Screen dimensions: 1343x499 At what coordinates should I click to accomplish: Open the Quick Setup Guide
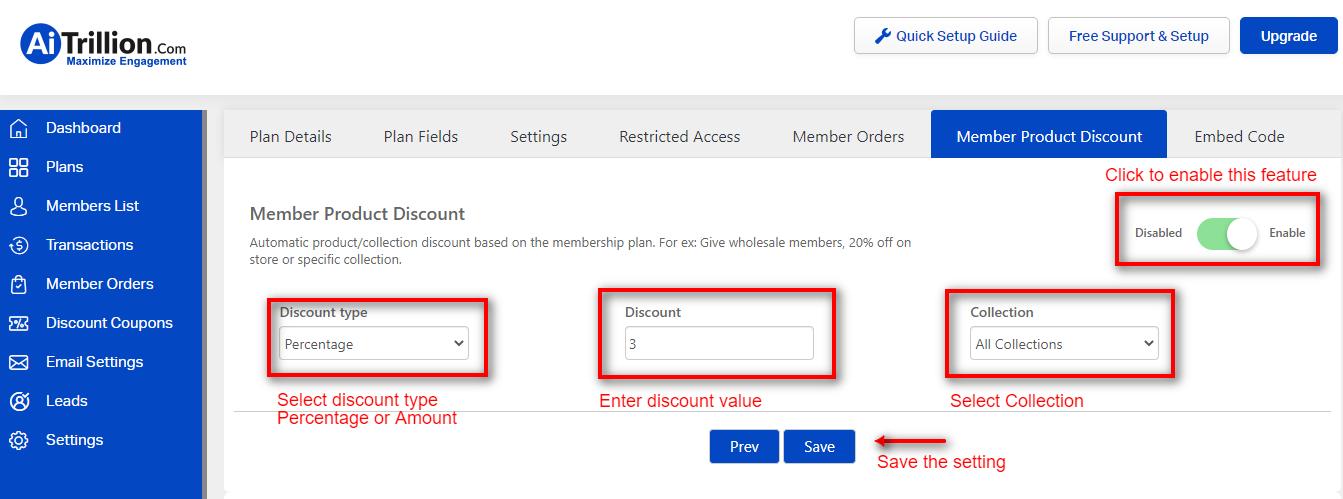(946, 36)
